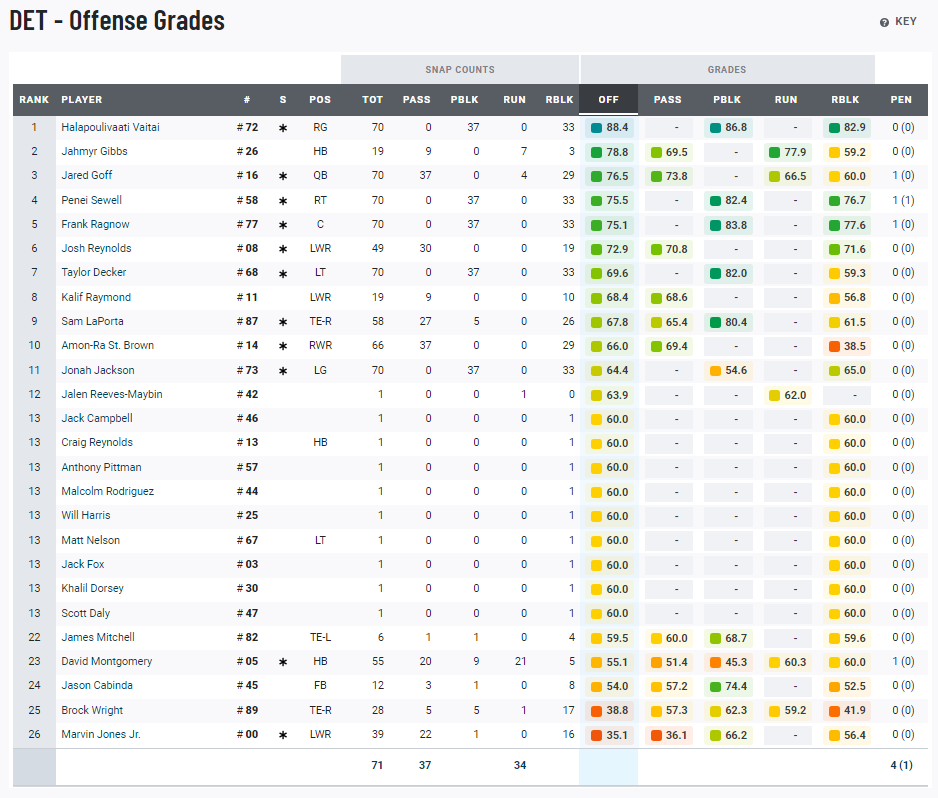
Task: Click the starter star next to Halapoulivaati Vaitai
Action: [x=283, y=127]
